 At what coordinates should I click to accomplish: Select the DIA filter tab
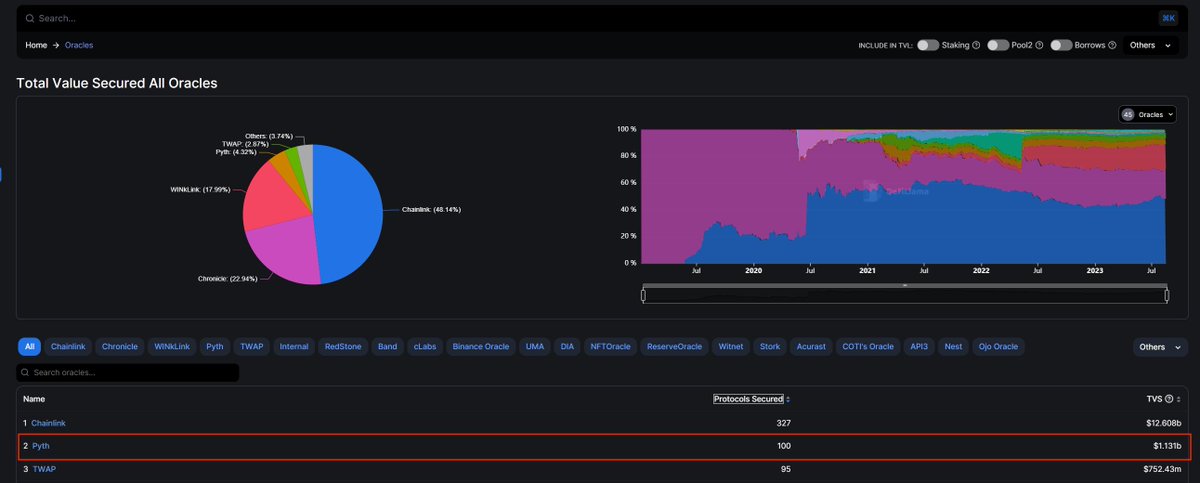tap(567, 347)
